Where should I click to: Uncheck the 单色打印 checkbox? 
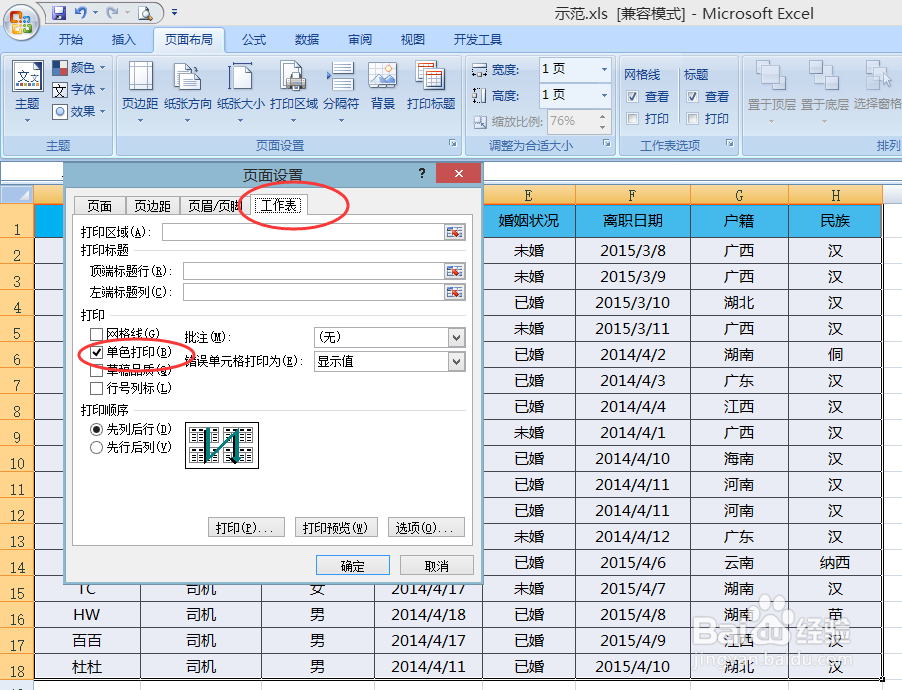96,352
